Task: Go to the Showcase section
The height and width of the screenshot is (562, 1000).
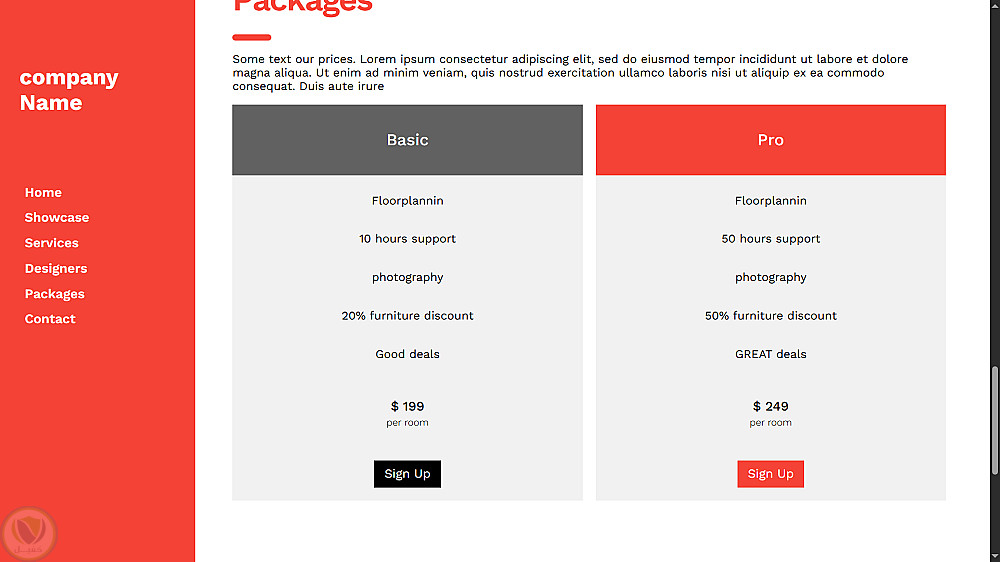Action: coord(57,218)
